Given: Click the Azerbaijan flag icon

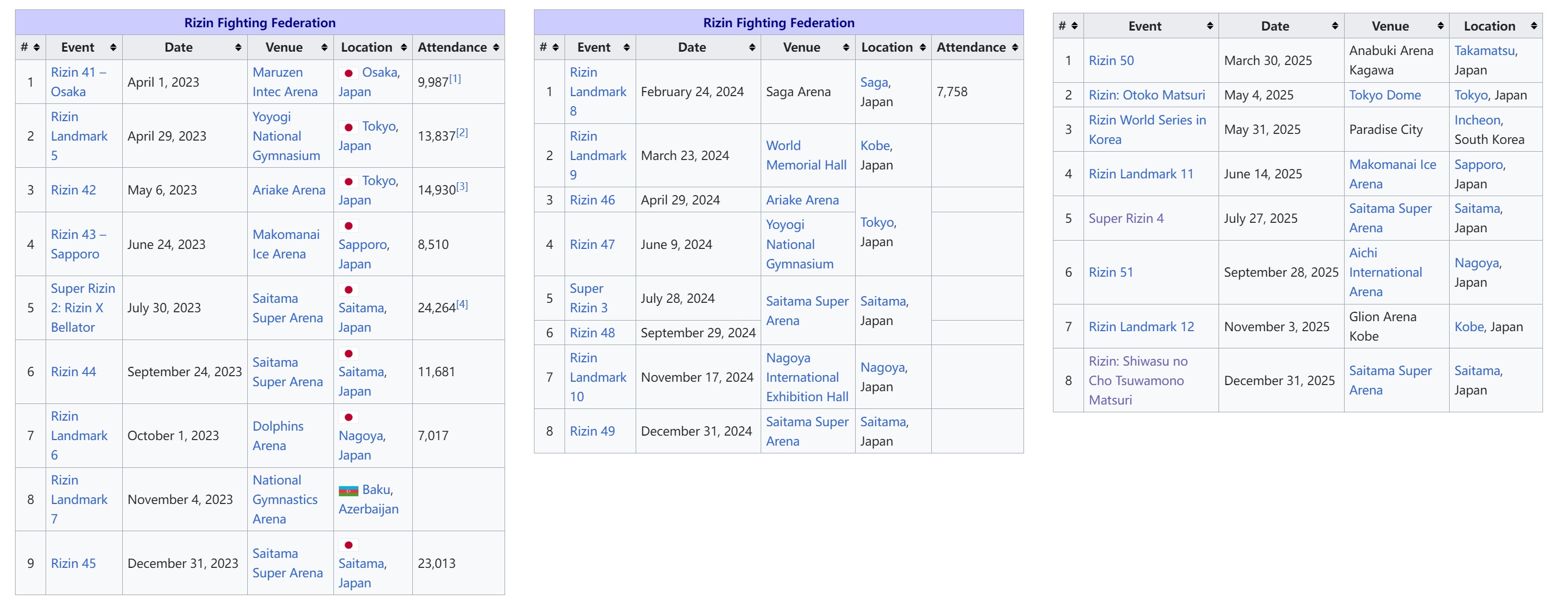Looking at the screenshot, I should 348,490.
